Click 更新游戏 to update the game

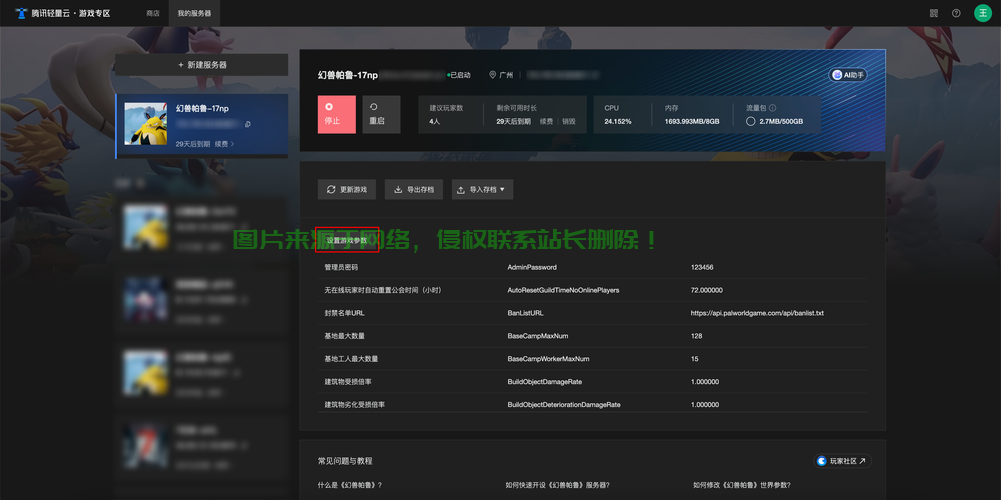click(x=347, y=190)
